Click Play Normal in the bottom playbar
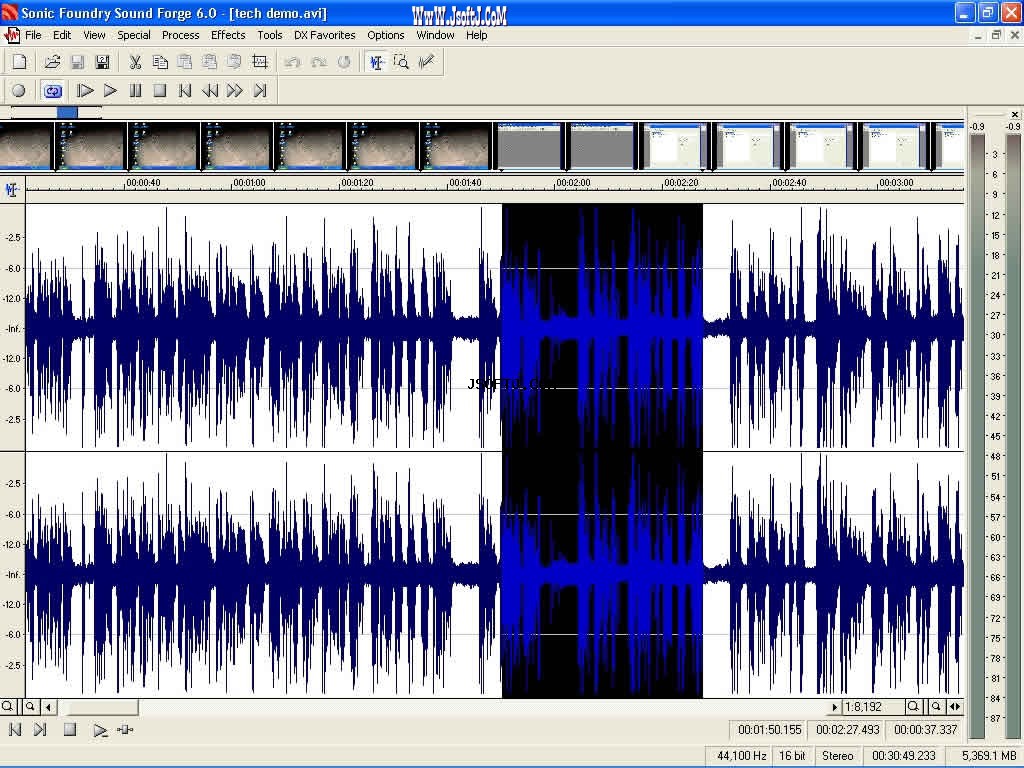Screen dimensions: 1024x768 tap(99, 729)
